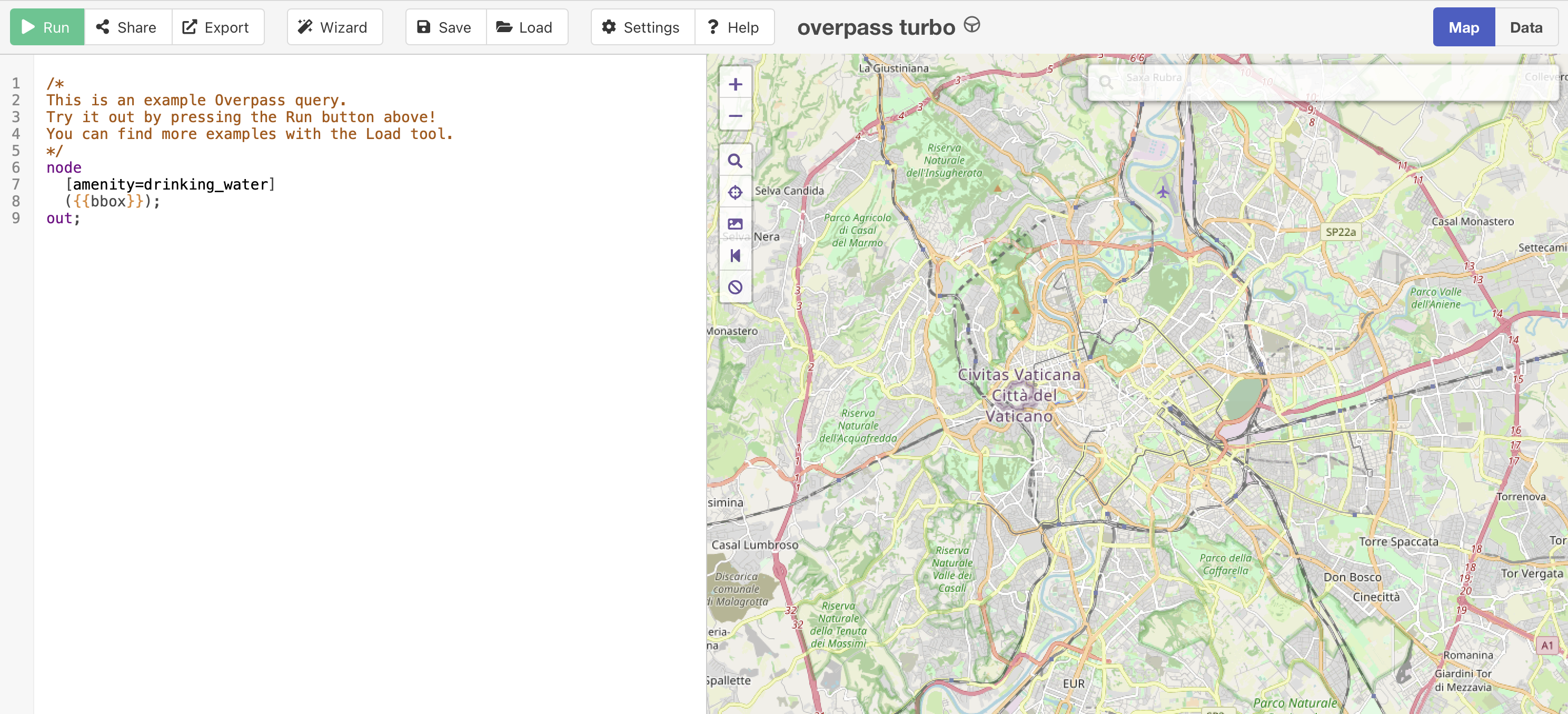Switch to the Data tab
Viewport: 1568px width, 714px height.
(1525, 27)
